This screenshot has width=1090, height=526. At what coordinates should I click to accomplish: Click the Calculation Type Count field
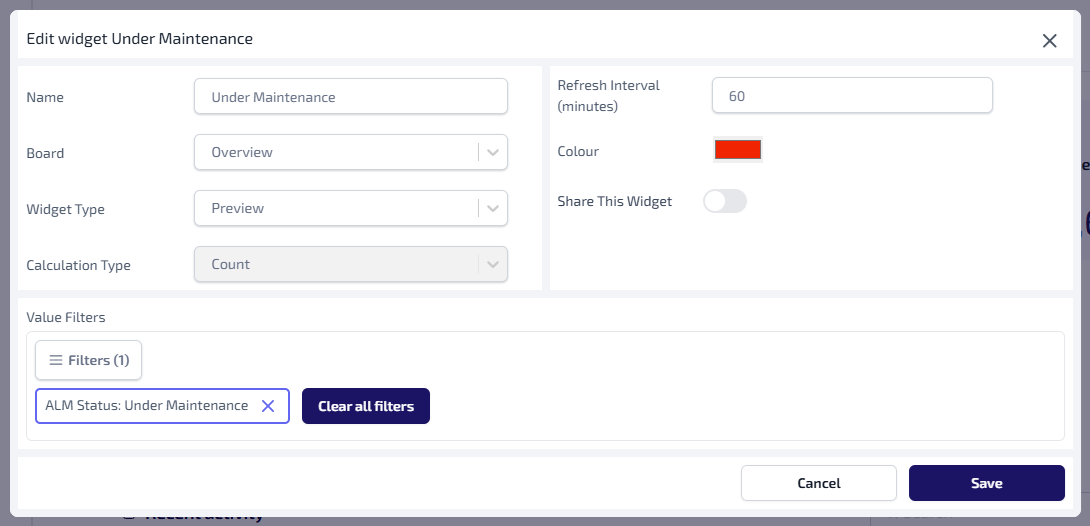[336, 265]
